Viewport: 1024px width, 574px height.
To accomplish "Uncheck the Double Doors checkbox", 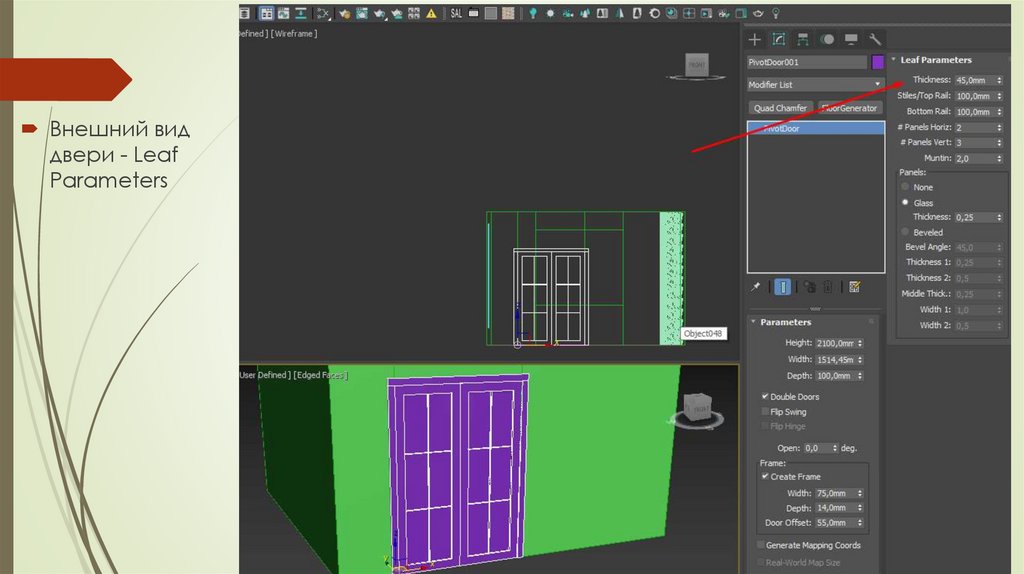I will (765, 397).
